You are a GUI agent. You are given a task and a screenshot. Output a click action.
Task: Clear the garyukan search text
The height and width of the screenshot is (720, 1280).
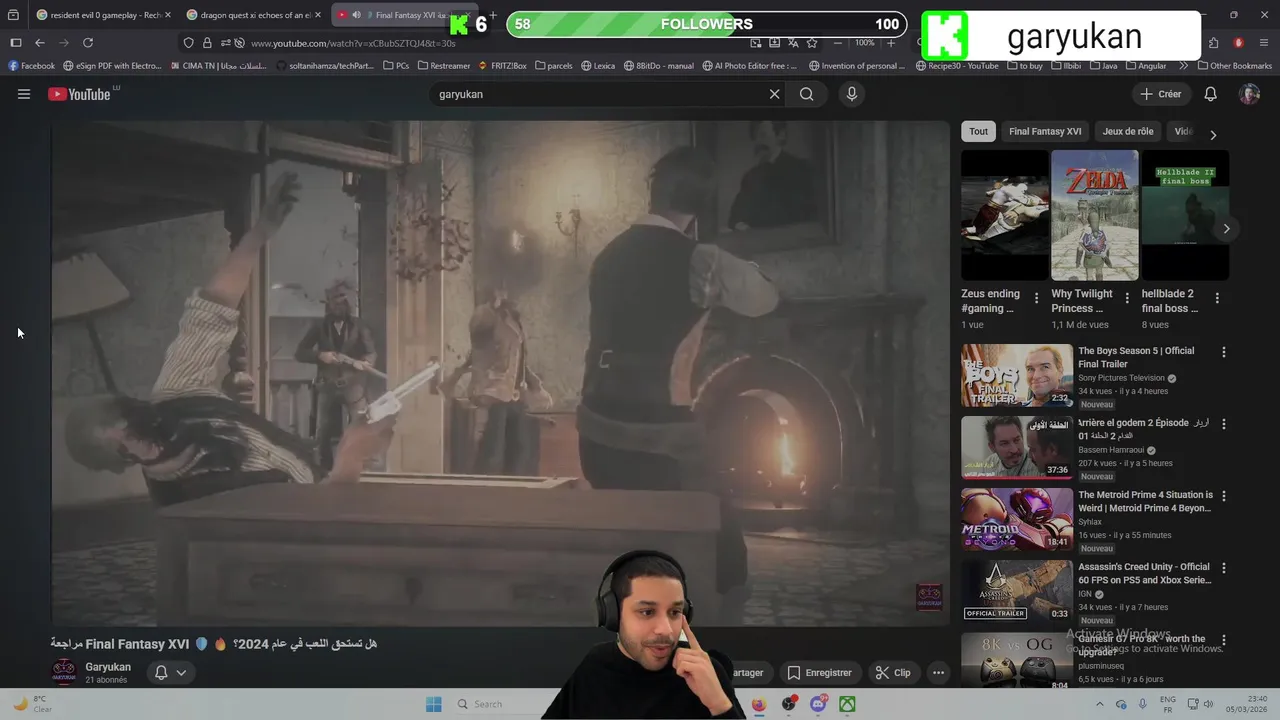tap(774, 94)
